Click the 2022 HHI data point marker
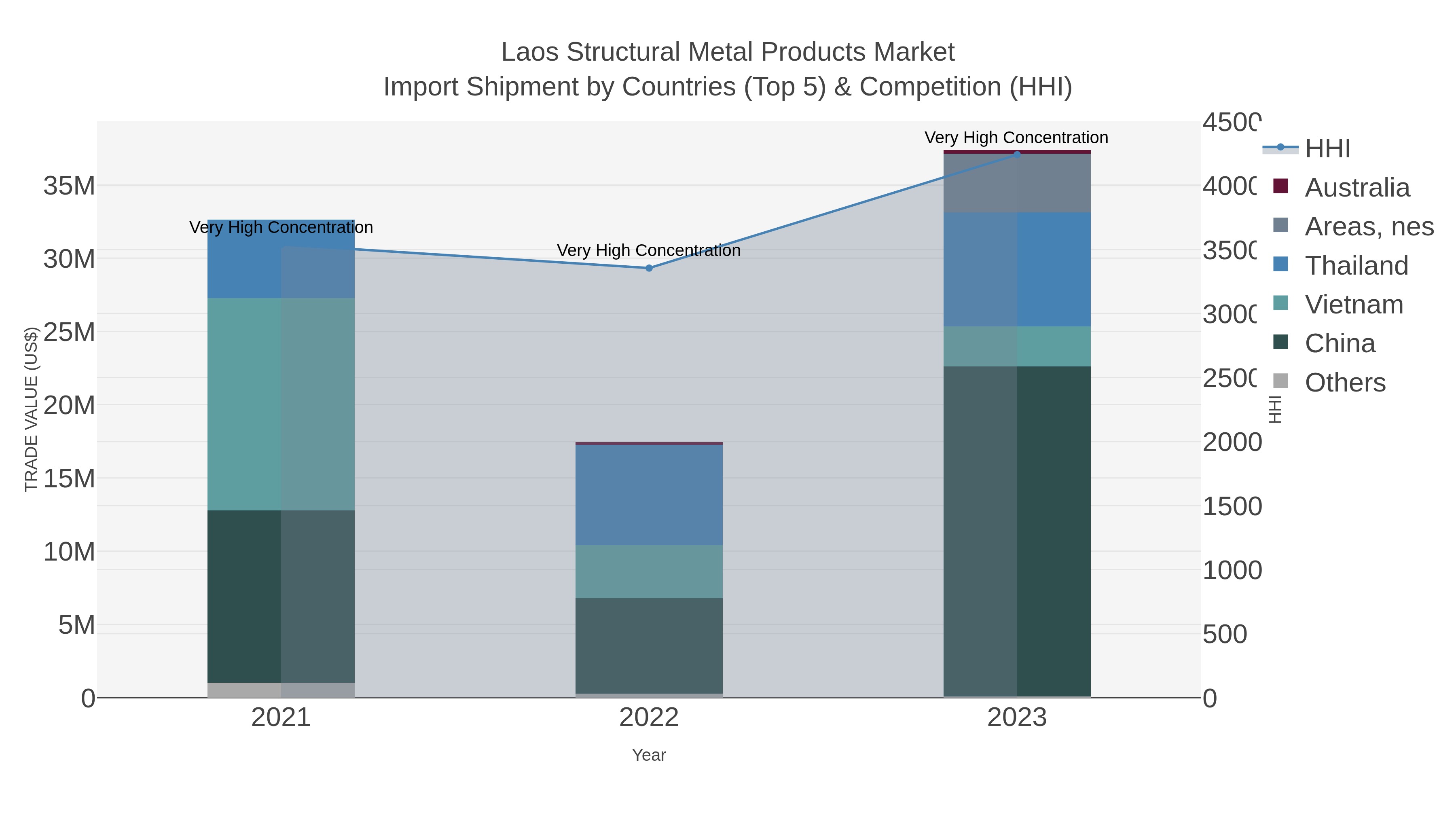The width and height of the screenshot is (1456, 819). 649,269
